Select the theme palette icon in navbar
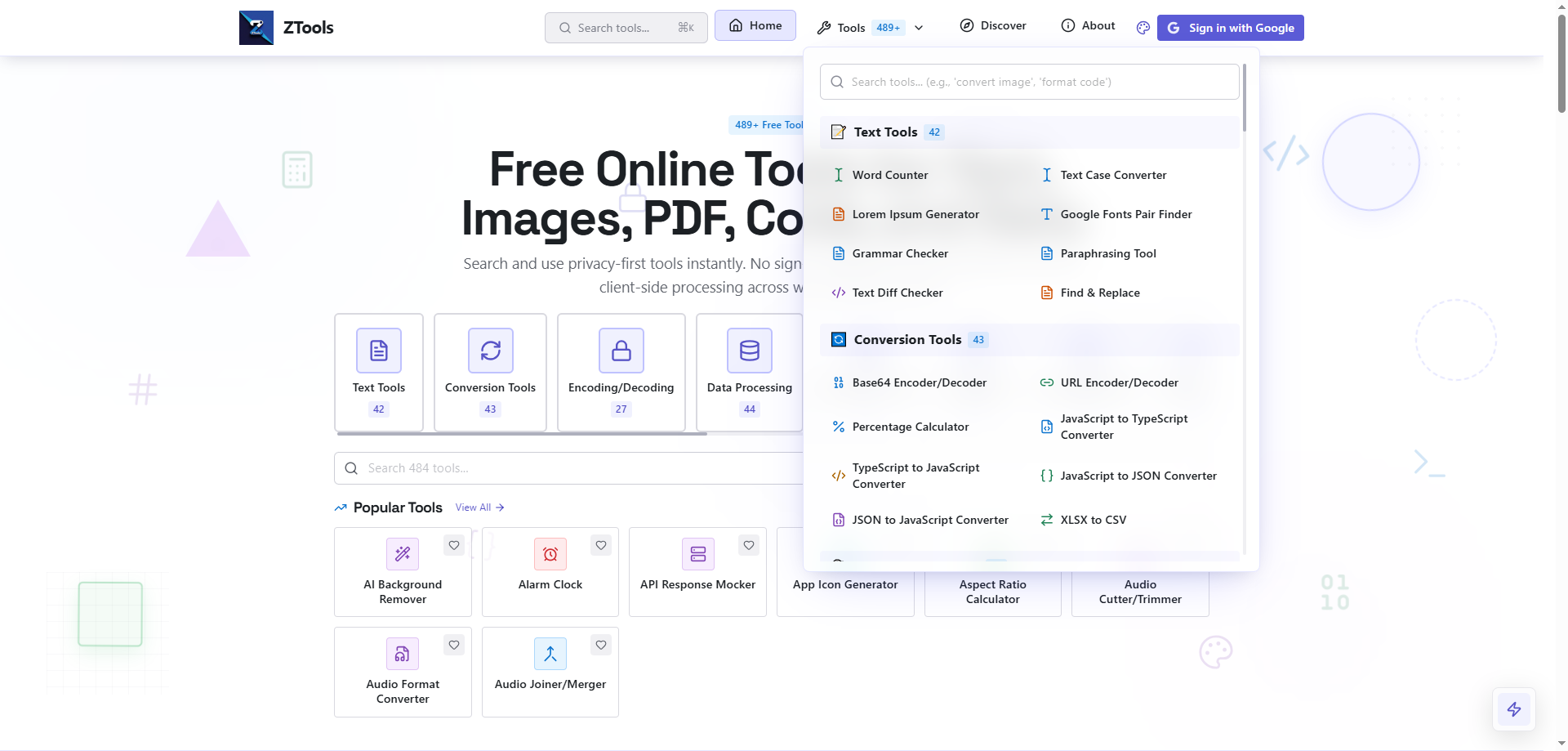Screen dimensions: 1568x751 tap(1143, 27)
